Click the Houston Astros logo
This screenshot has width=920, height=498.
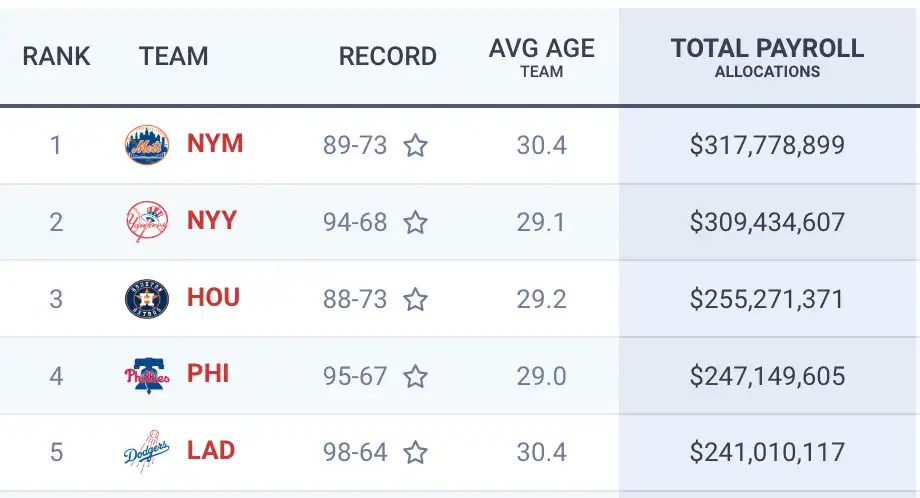click(x=147, y=299)
